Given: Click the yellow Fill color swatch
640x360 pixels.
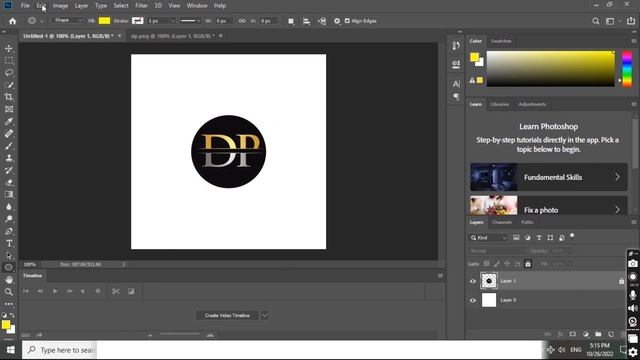Looking at the screenshot, I should (104, 20).
